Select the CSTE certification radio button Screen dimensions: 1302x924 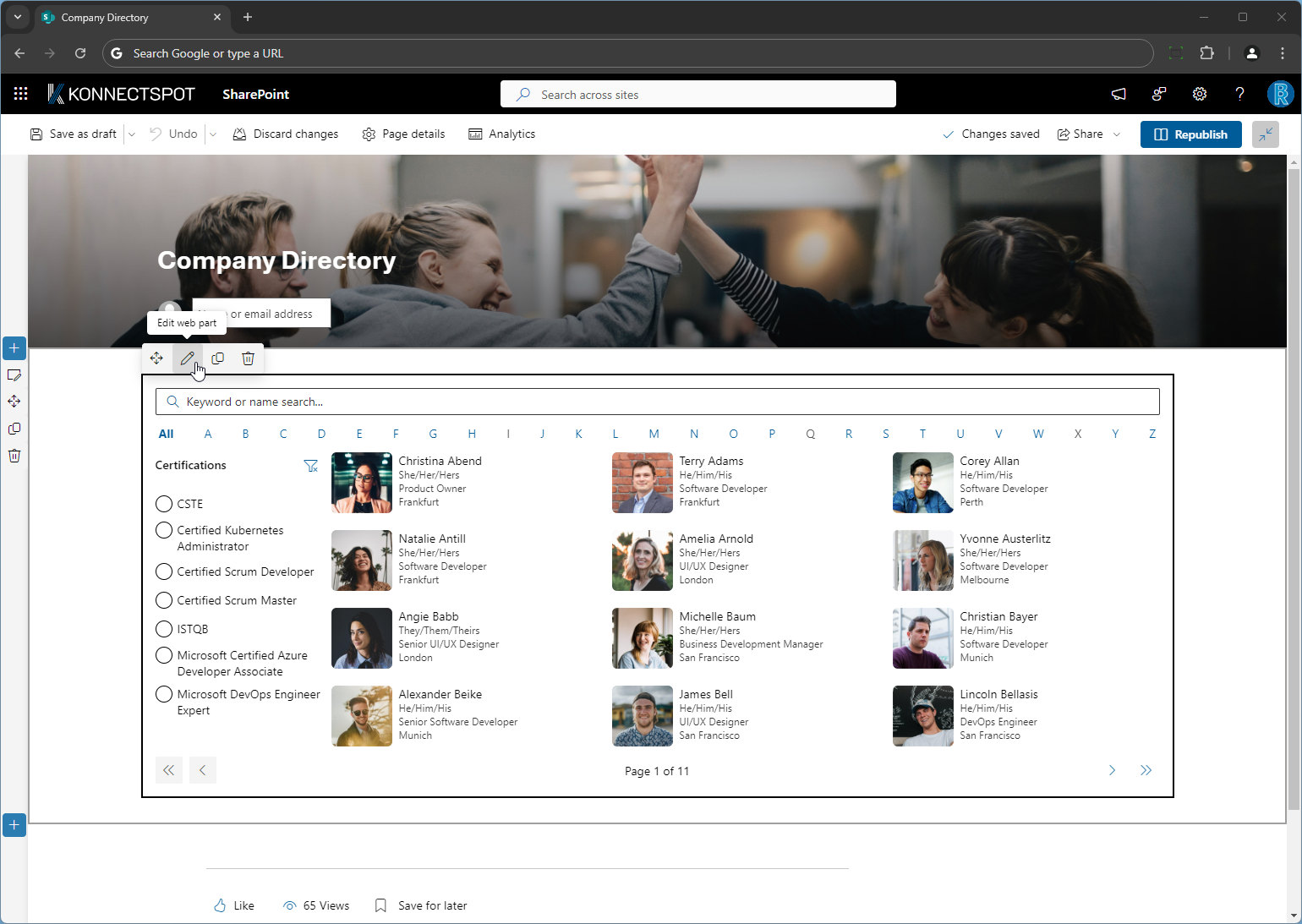[x=164, y=504]
